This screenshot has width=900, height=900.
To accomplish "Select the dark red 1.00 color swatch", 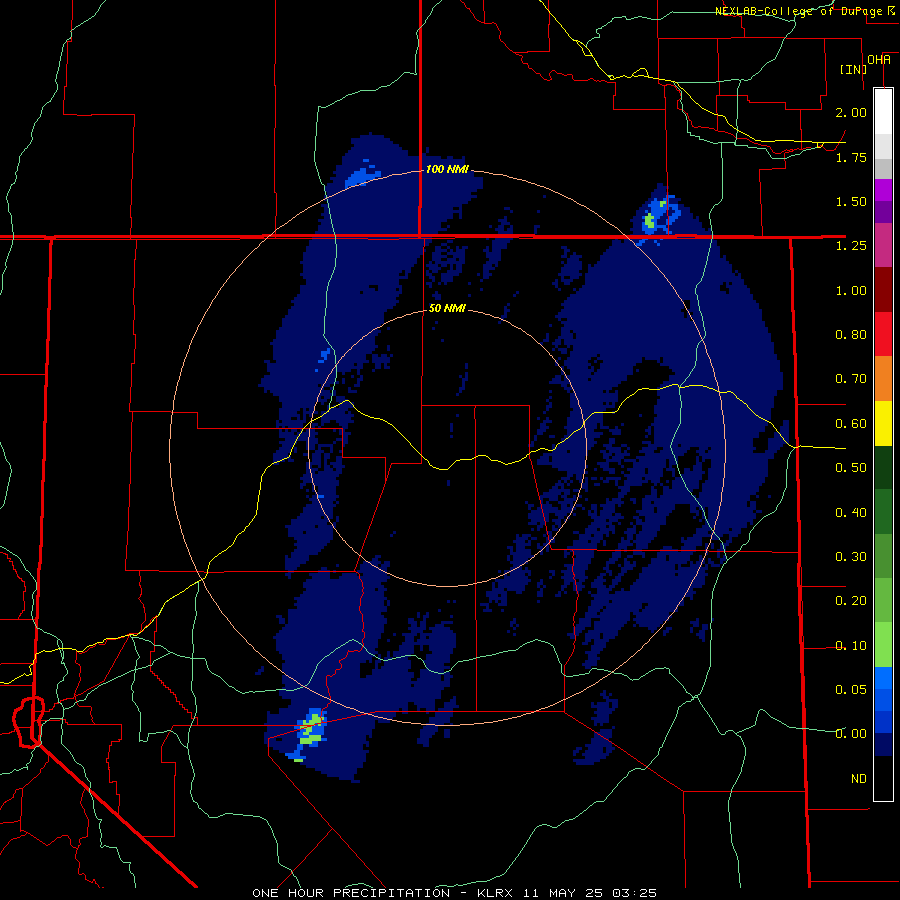I will (883, 290).
